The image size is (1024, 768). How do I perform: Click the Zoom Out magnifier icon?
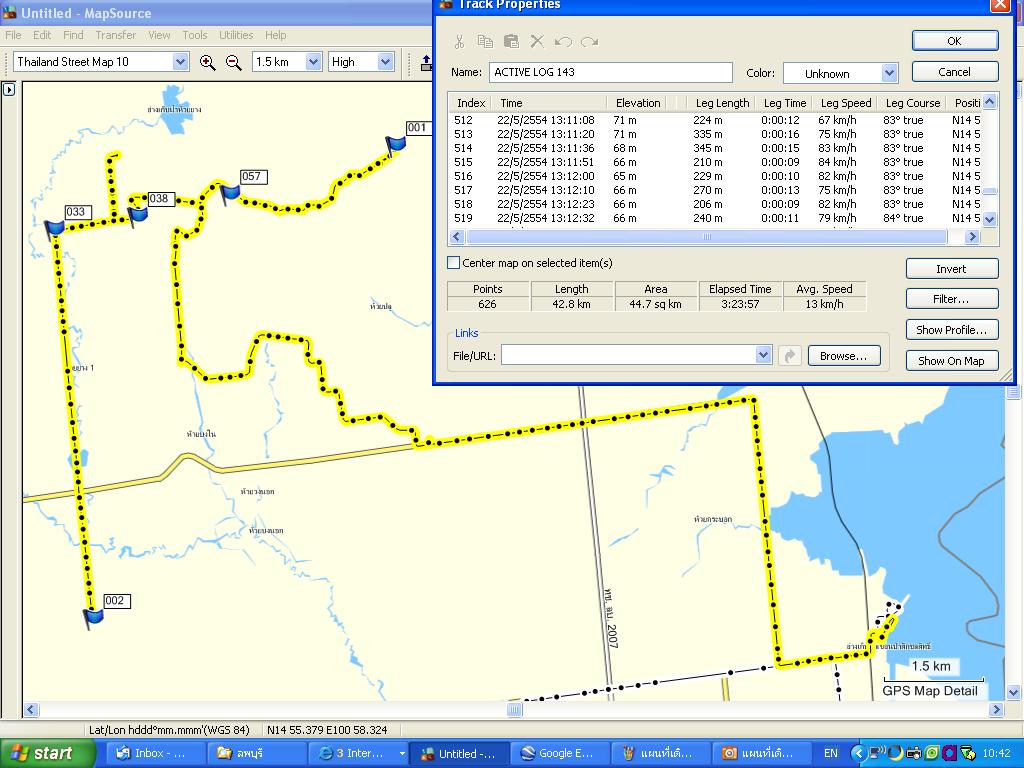point(234,62)
